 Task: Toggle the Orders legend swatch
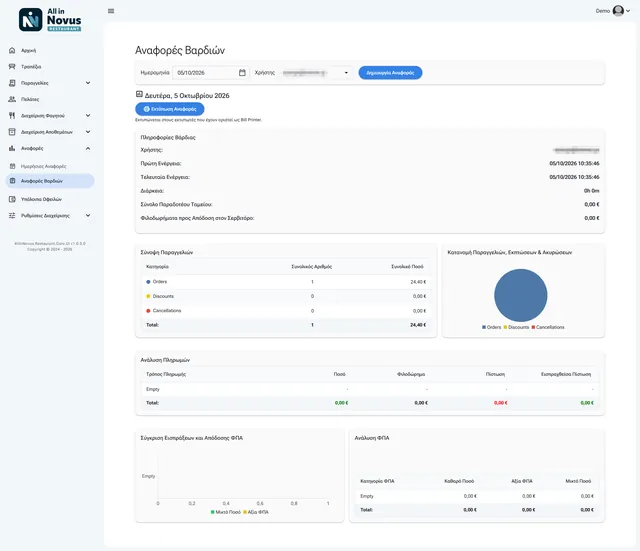point(484,327)
